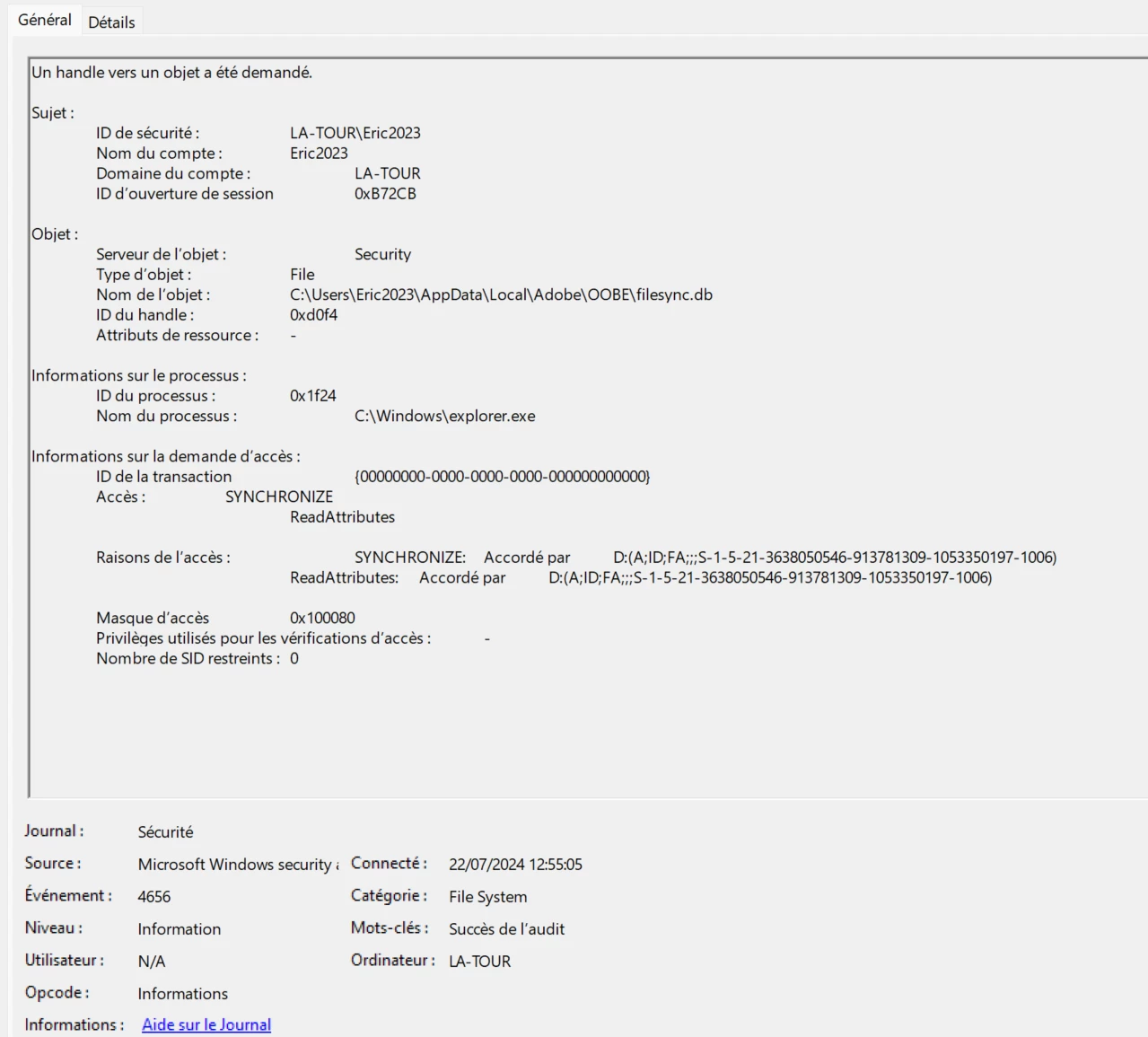Select keywords value Succès de l'audit
Viewport: 1148px width, 1037px height.
click(x=506, y=928)
